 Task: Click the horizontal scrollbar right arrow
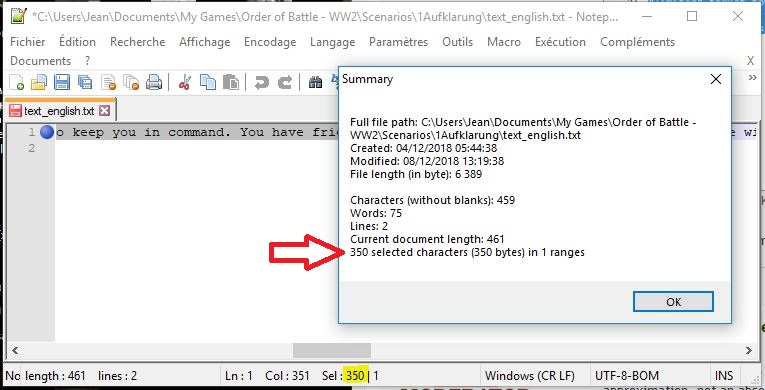click(749, 350)
